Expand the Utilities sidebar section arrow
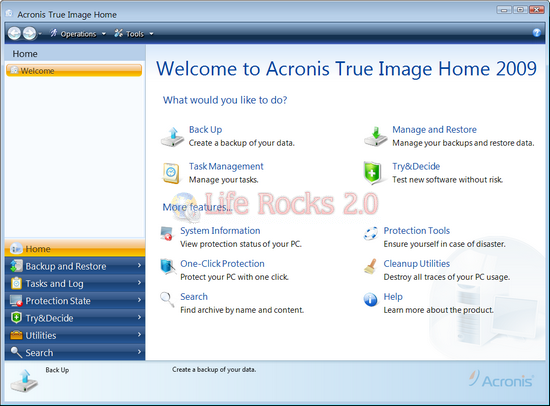550x406 pixels. click(139, 335)
